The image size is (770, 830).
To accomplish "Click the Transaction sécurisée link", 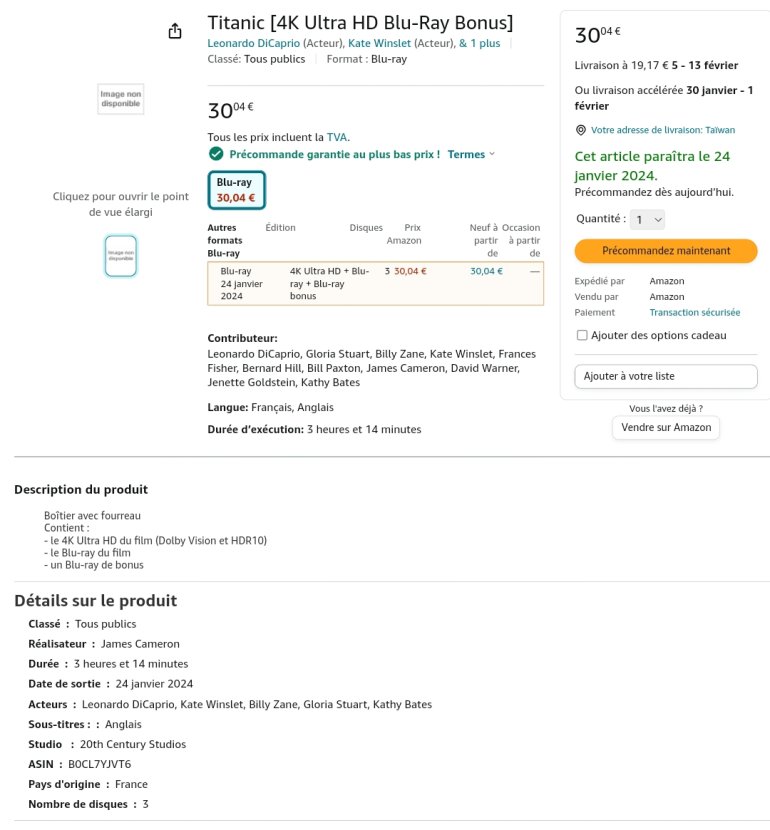I will tap(695, 313).
